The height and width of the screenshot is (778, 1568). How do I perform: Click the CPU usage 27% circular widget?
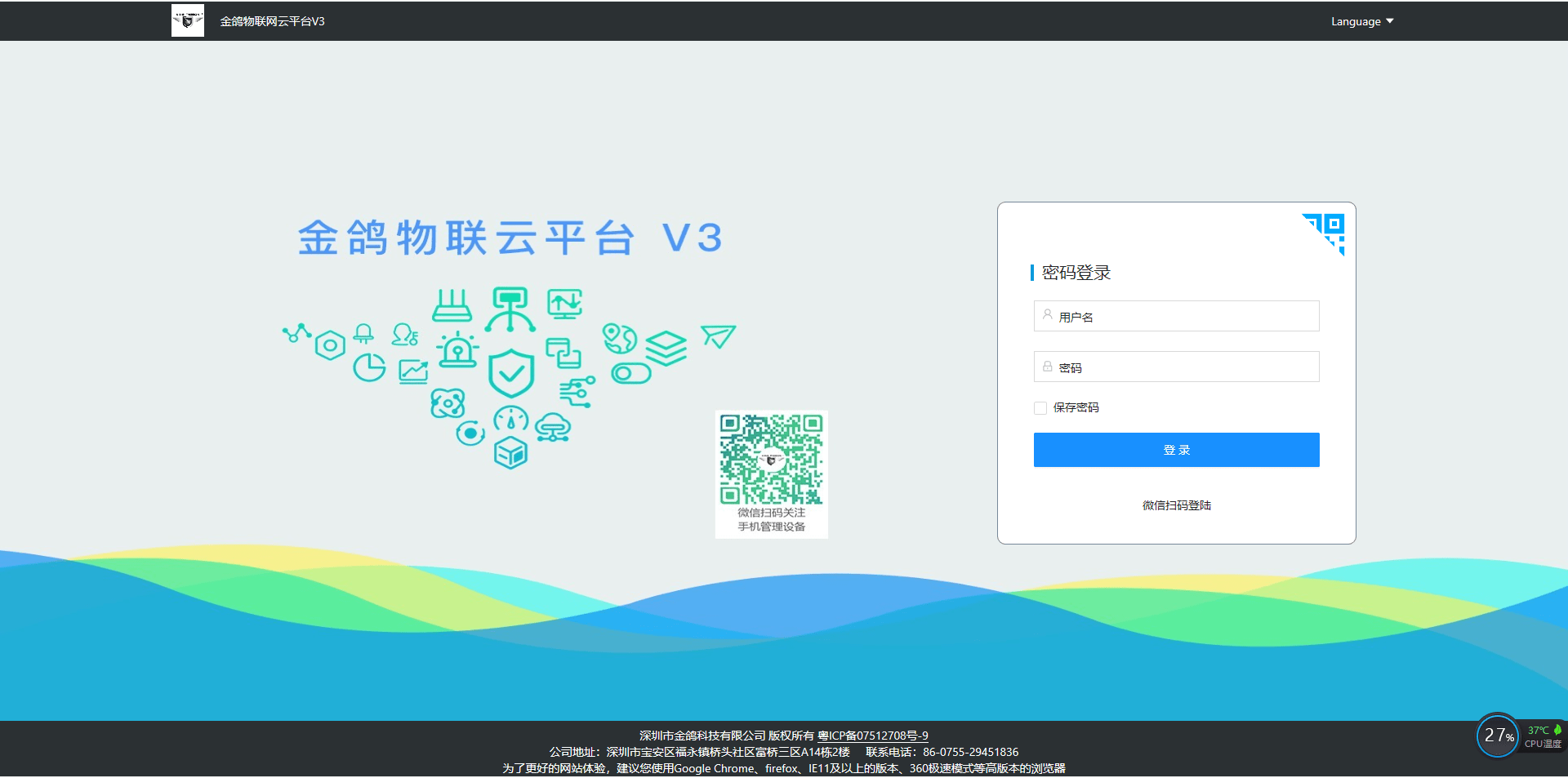point(1498,736)
